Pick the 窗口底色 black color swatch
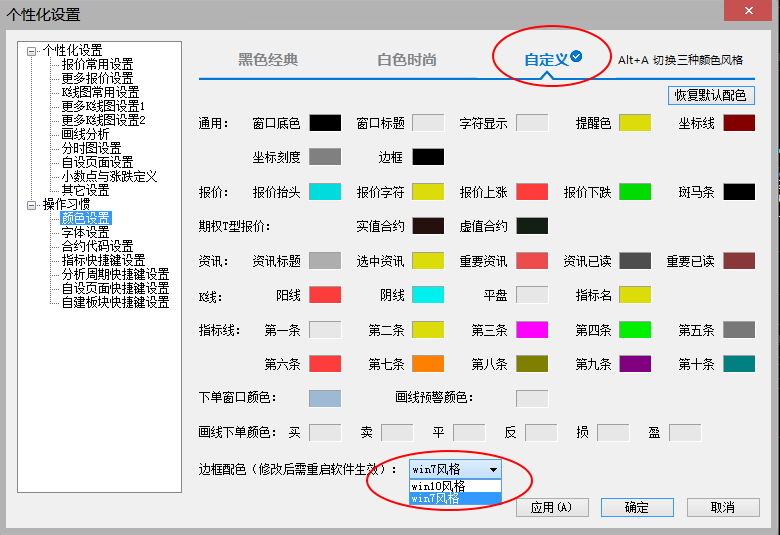Image resolution: width=780 pixels, height=535 pixels. point(325,123)
